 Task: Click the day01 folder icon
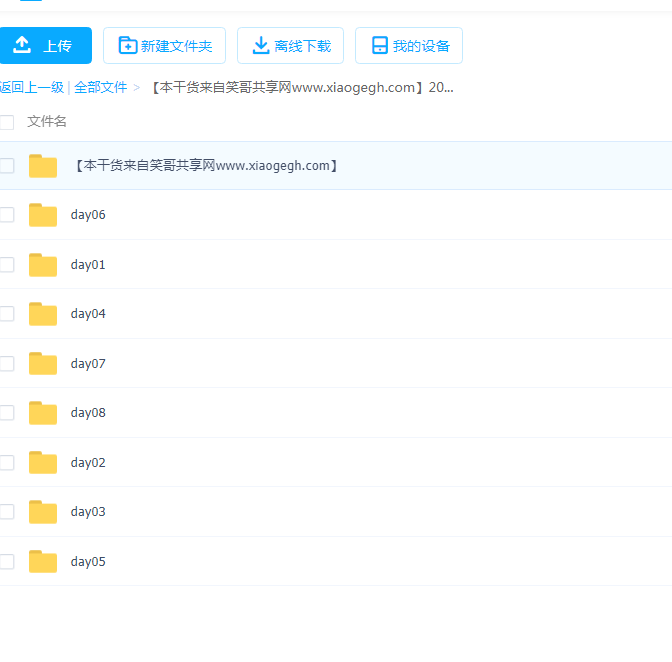tap(43, 265)
